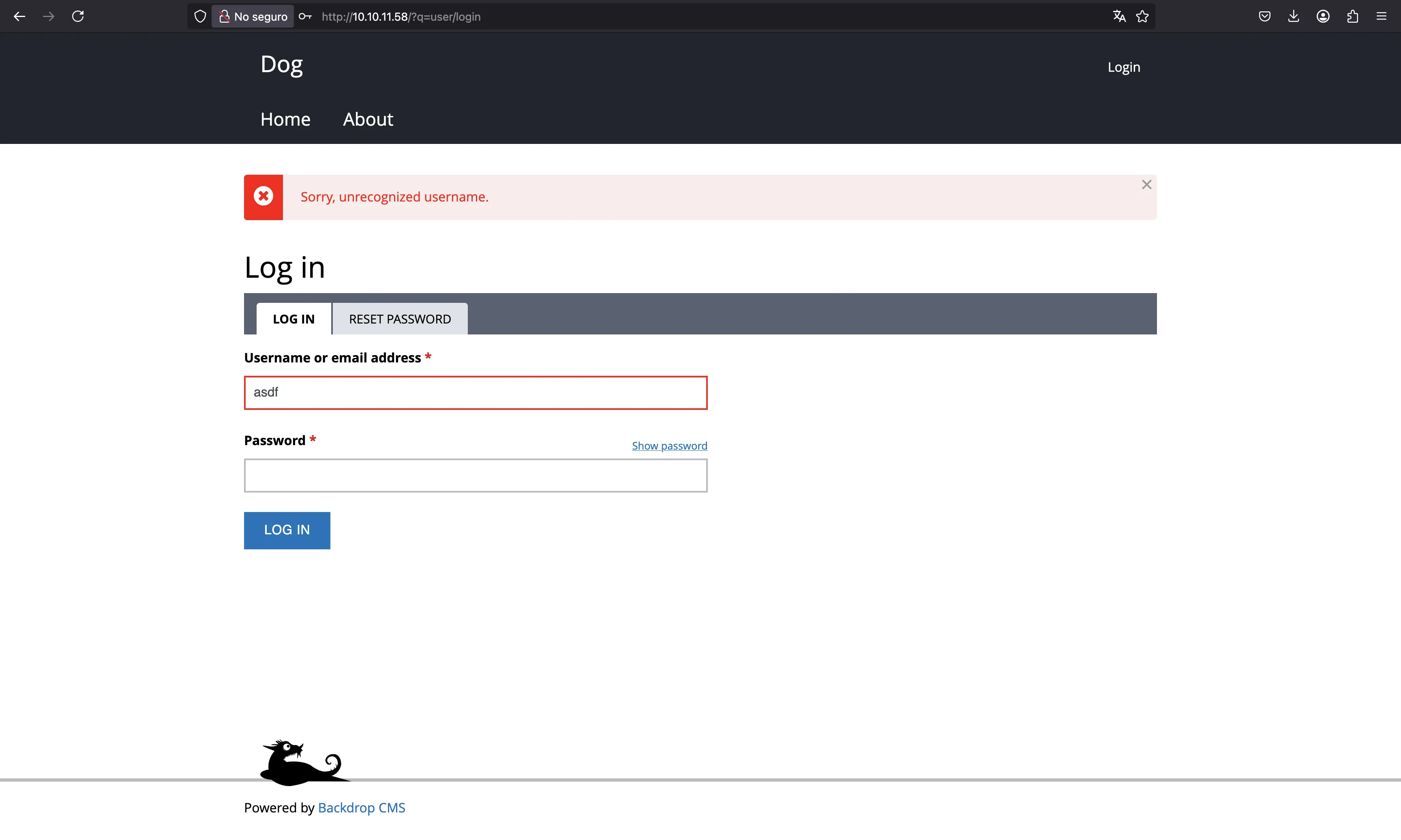Viewport: 1401px width, 840px height.
Task: Select the LOG IN tab
Action: (293, 319)
